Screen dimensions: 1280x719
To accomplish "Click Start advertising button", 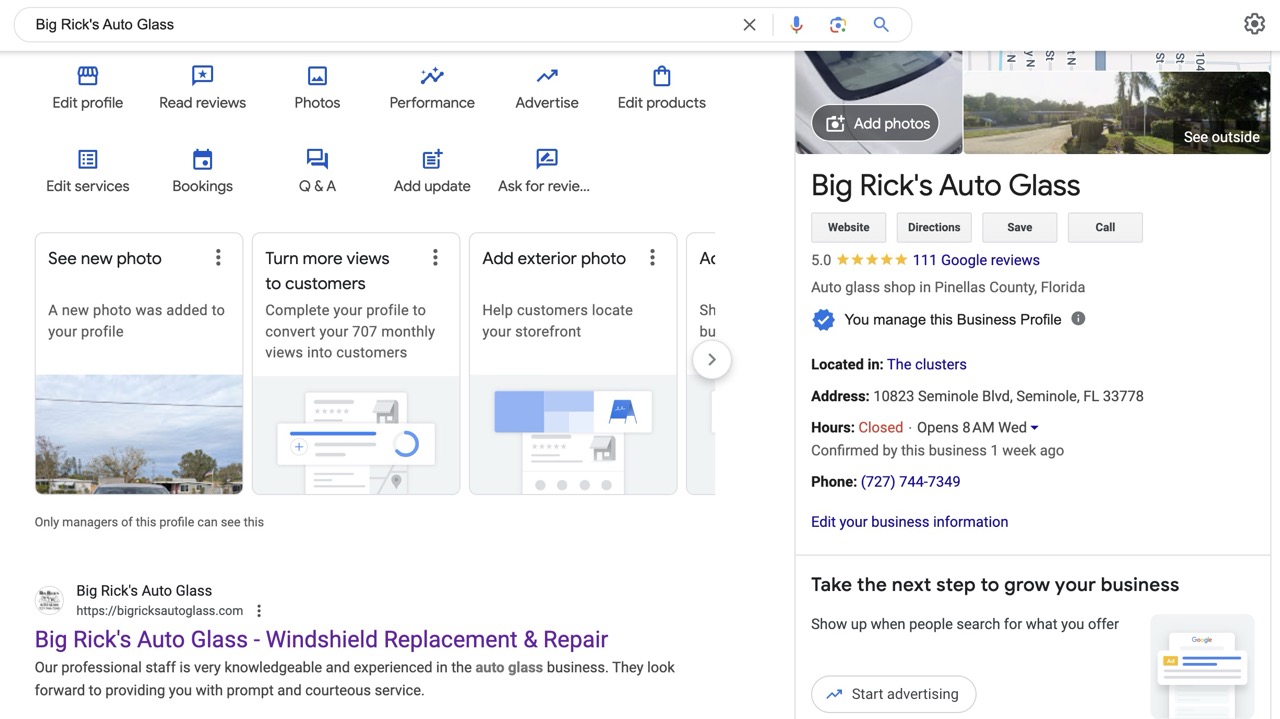I will pyautogui.click(x=893, y=694).
